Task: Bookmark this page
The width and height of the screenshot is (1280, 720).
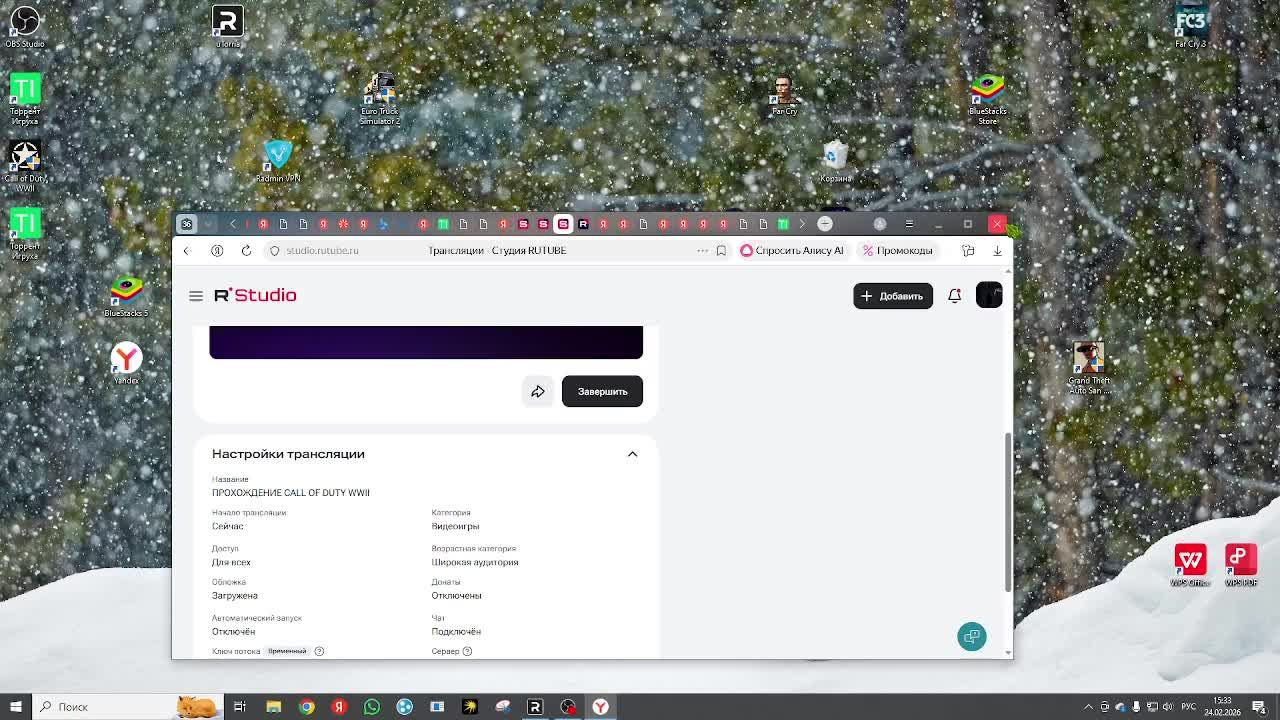Action: pos(721,251)
